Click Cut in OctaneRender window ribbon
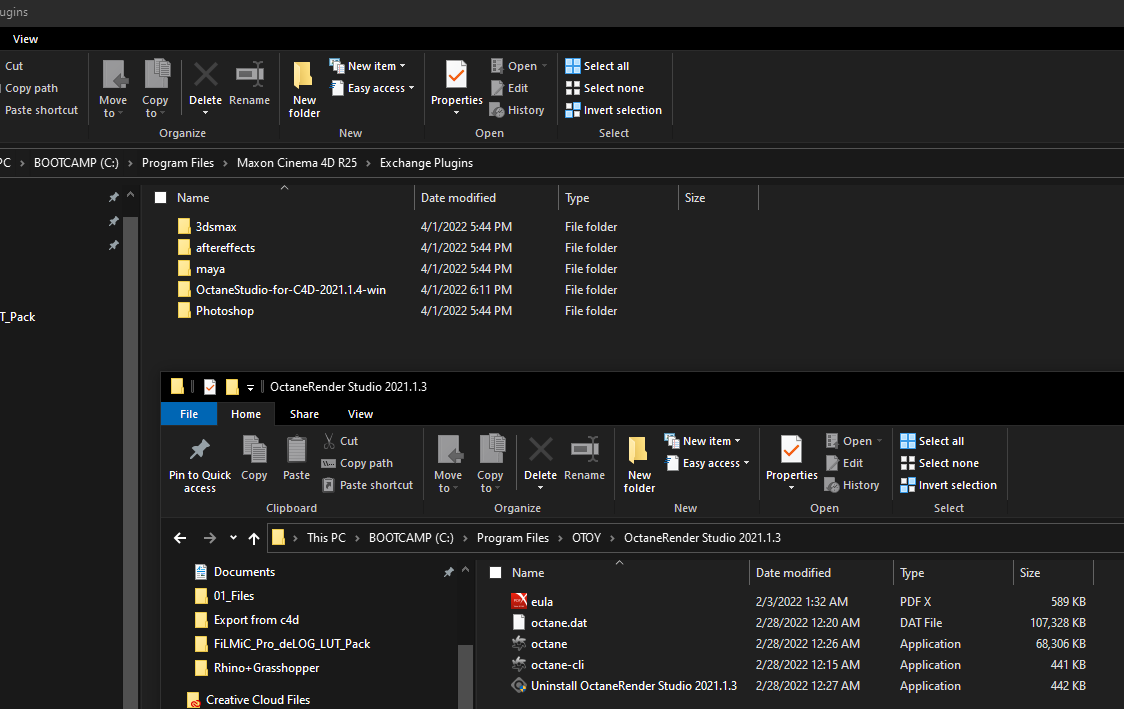 [x=340, y=441]
